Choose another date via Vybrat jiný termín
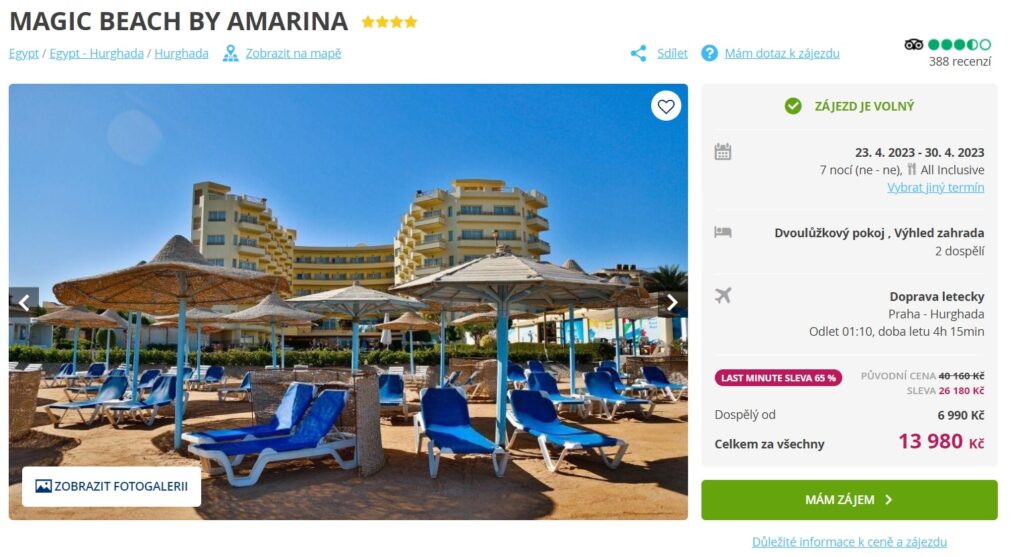The height and width of the screenshot is (557, 1024). click(x=935, y=187)
